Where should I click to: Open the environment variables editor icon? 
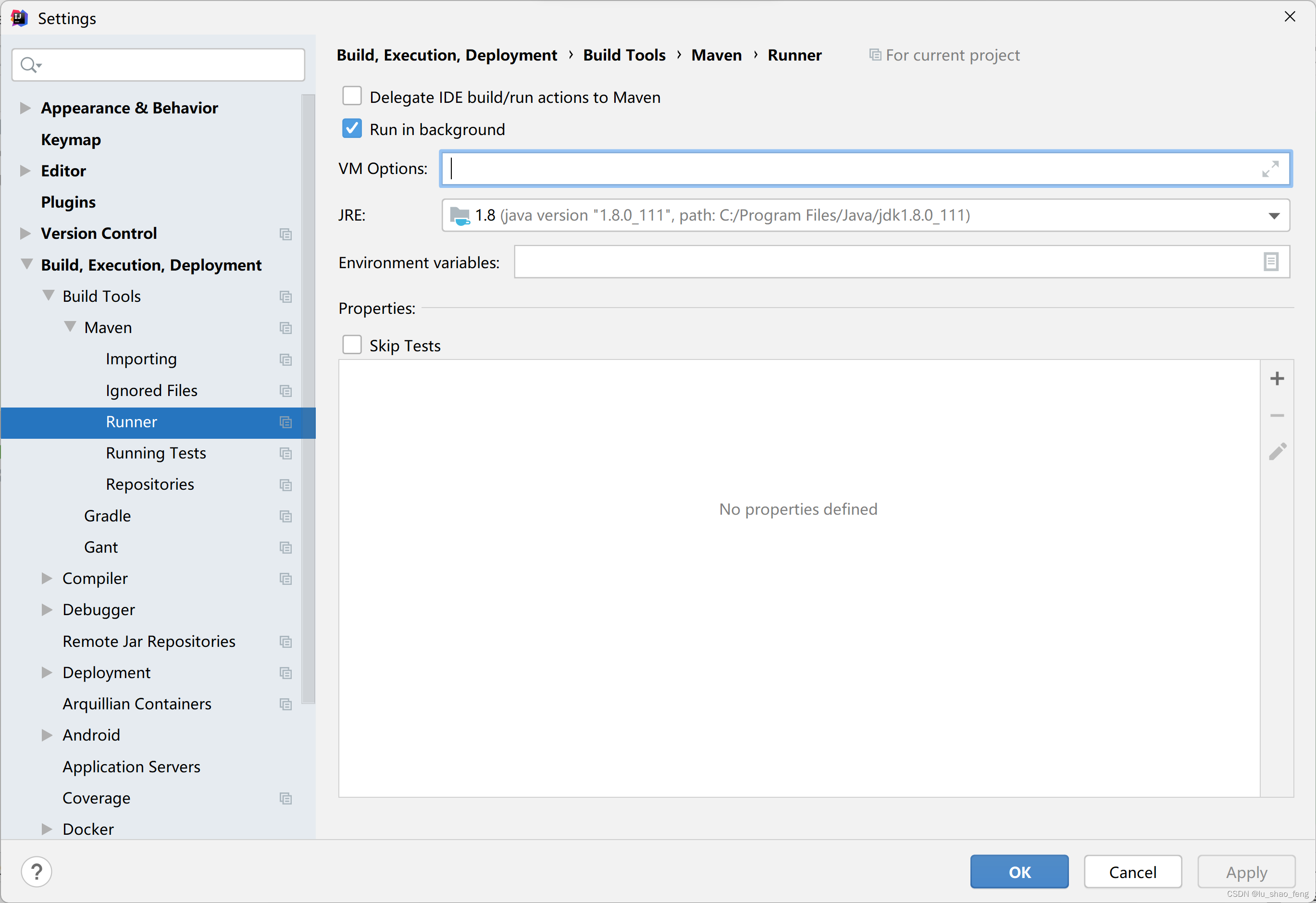(x=1271, y=261)
